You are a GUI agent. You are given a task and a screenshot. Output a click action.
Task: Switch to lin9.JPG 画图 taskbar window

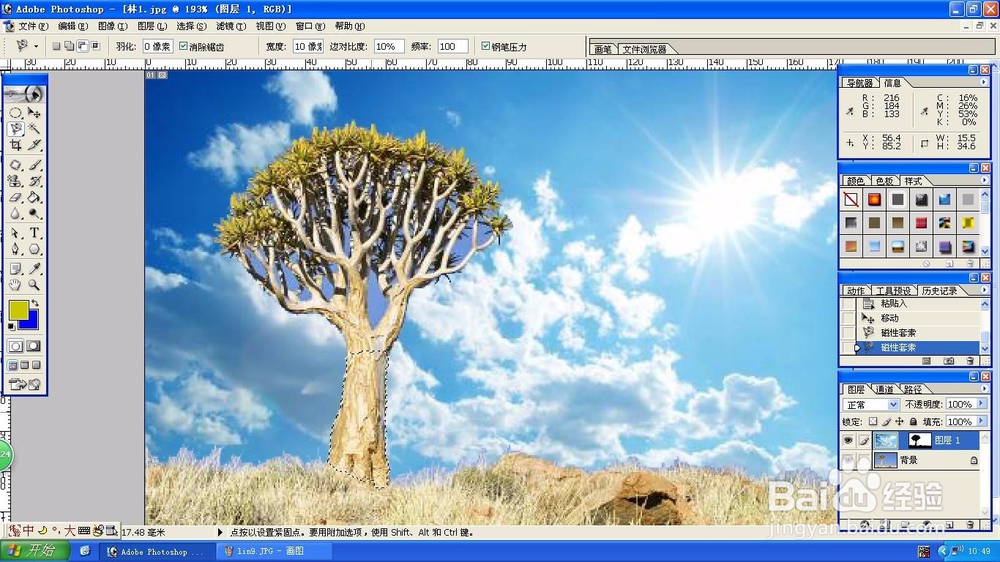pyautogui.click(x=272, y=551)
